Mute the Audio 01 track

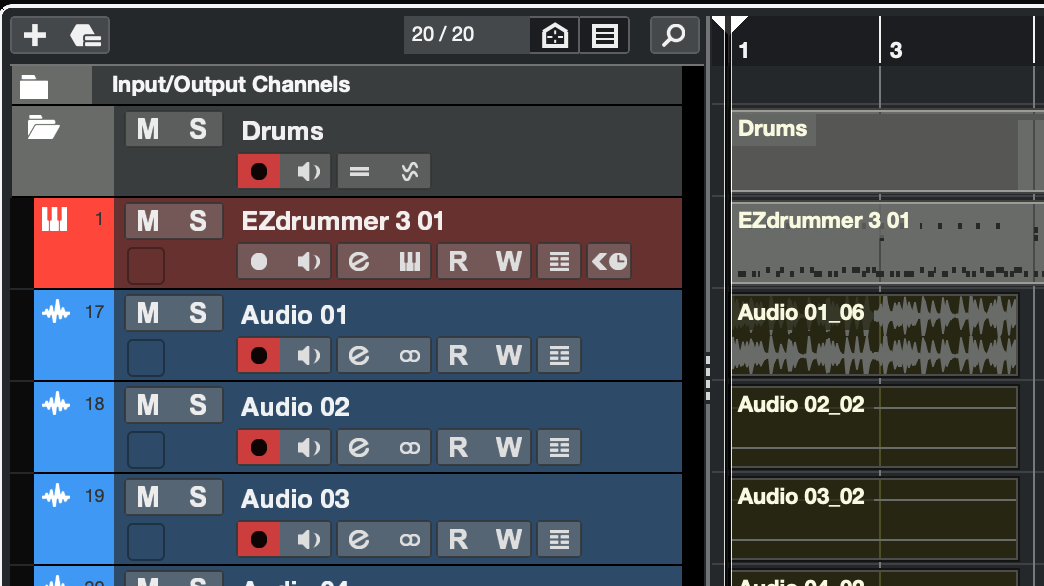[148, 314]
